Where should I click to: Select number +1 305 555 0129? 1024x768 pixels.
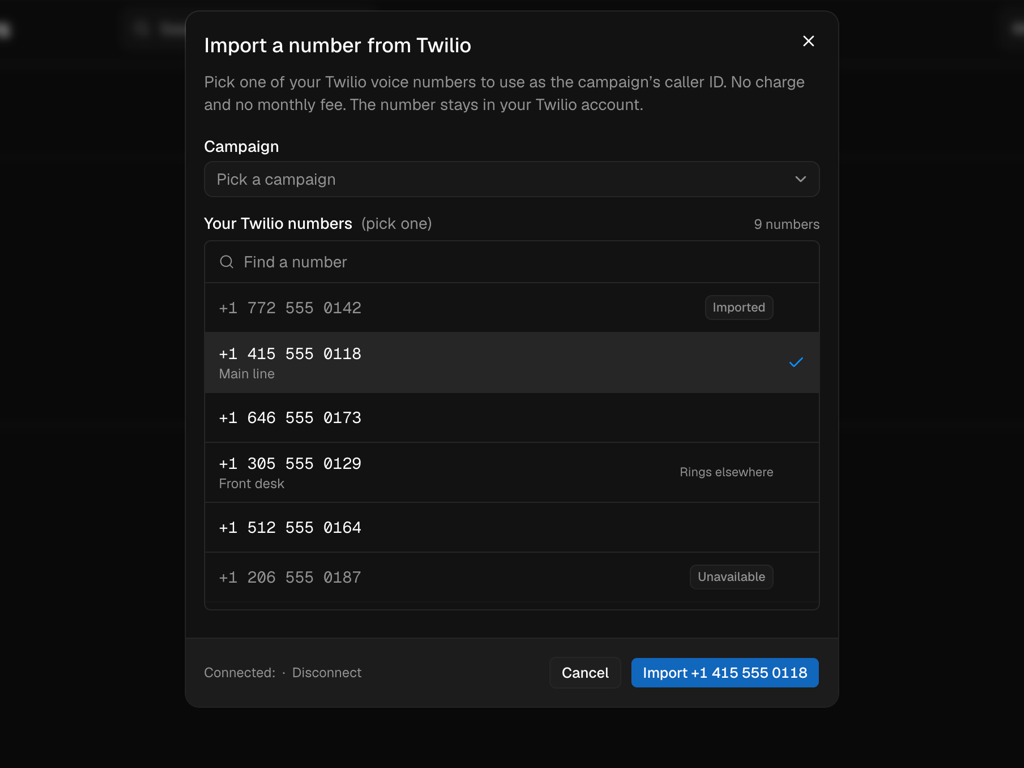[x=511, y=472]
